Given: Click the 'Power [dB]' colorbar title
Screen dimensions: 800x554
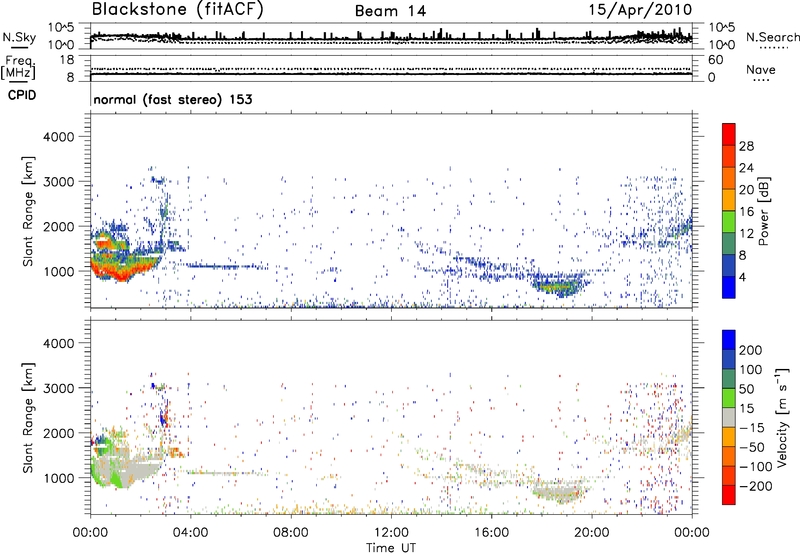Looking at the screenshot, I should click(764, 211).
